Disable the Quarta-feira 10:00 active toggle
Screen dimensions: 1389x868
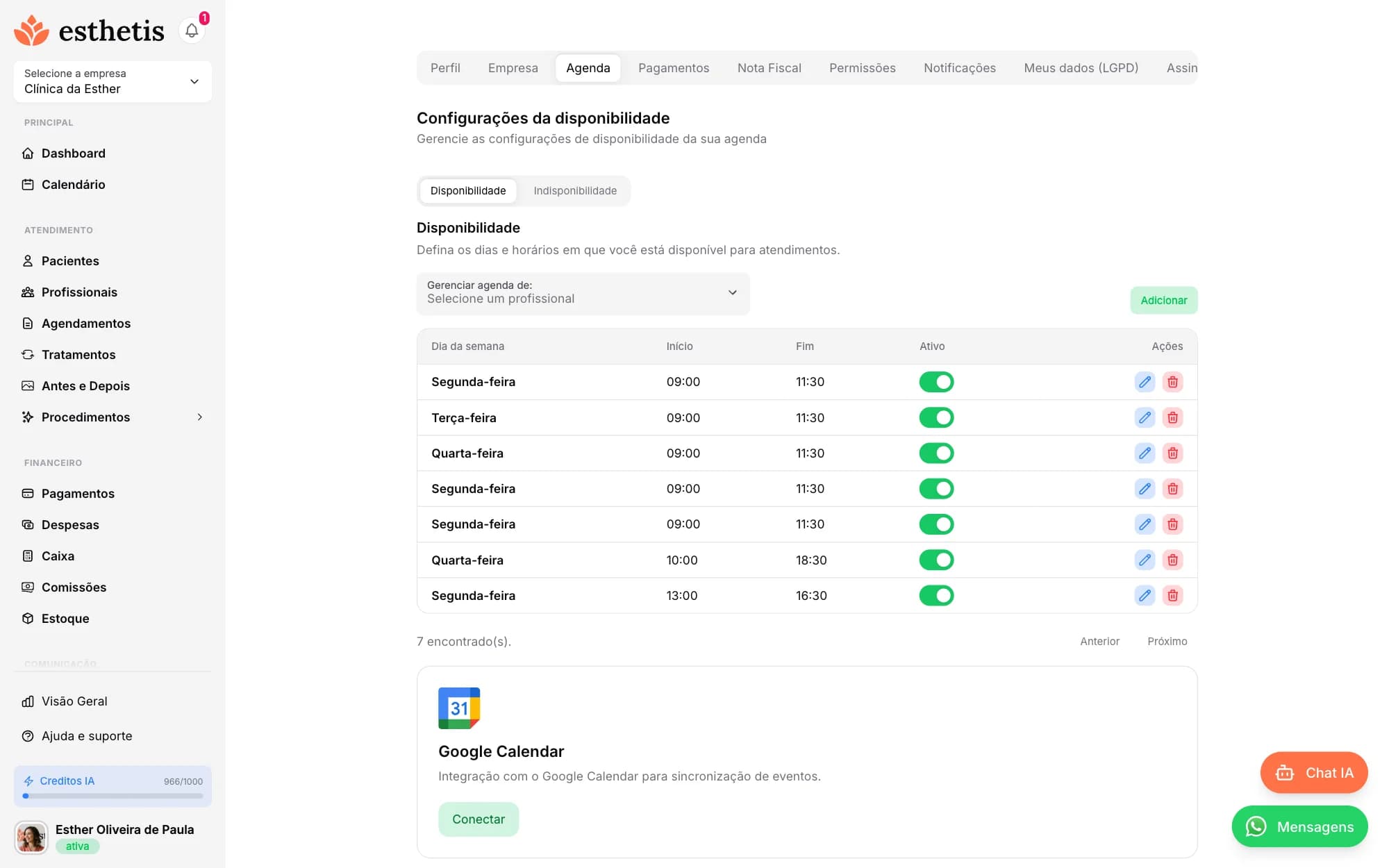[936, 560]
